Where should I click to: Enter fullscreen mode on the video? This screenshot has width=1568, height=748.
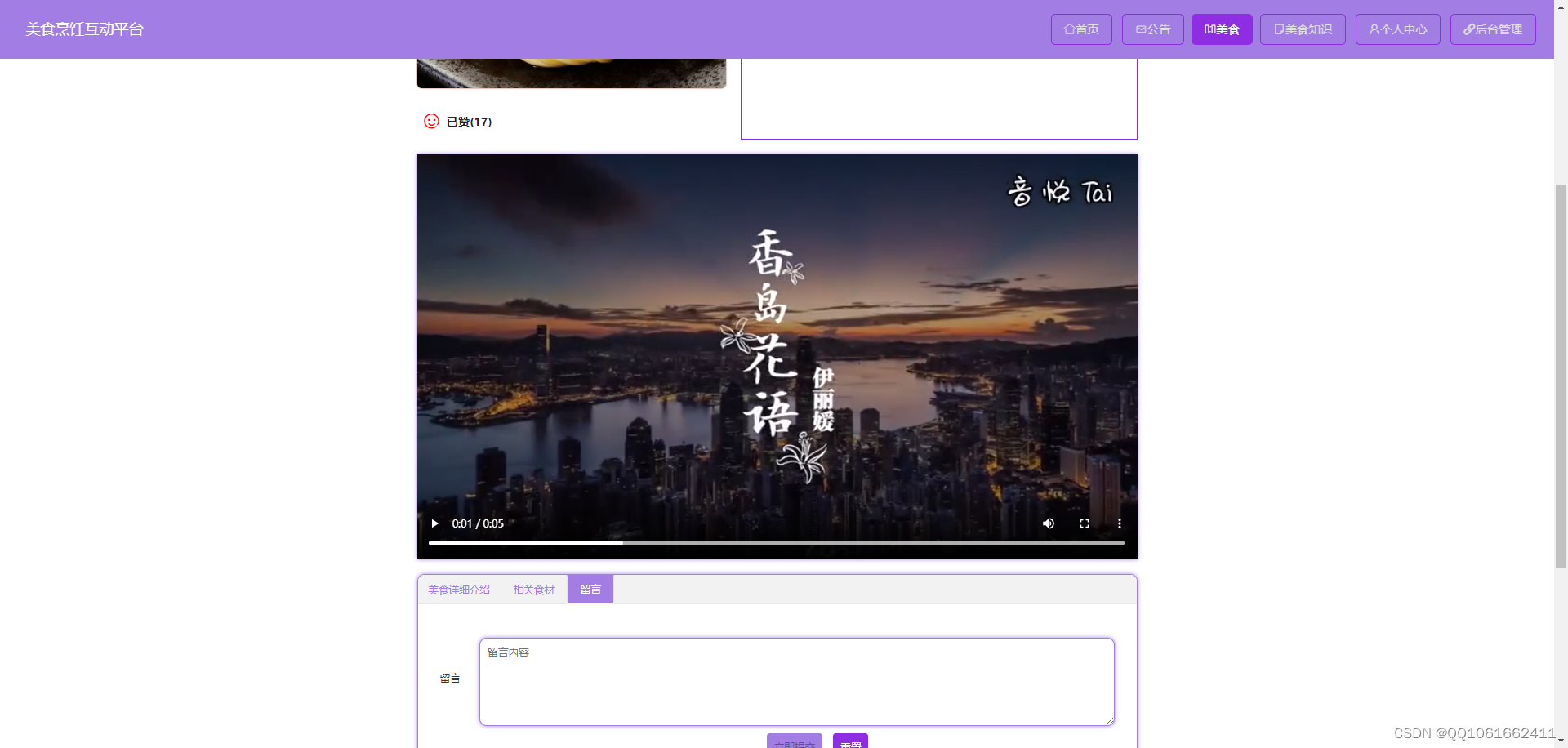pyautogui.click(x=1085, y=523)
